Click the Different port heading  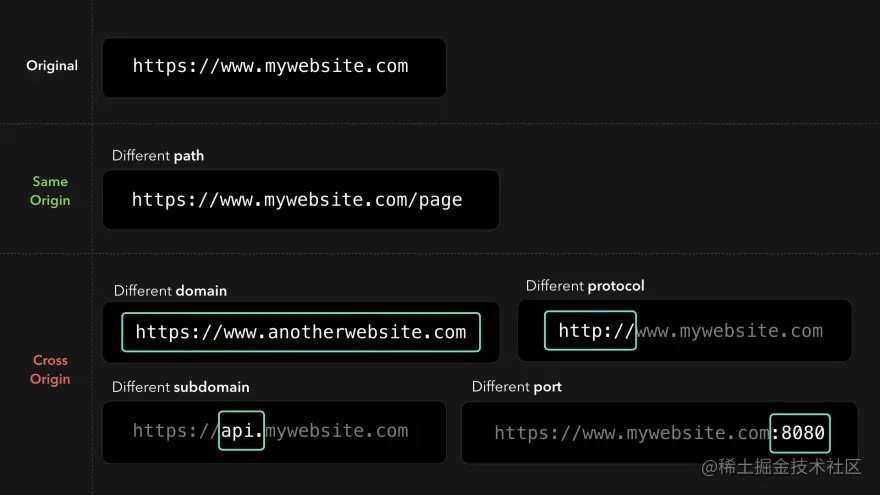coord(516,387)
